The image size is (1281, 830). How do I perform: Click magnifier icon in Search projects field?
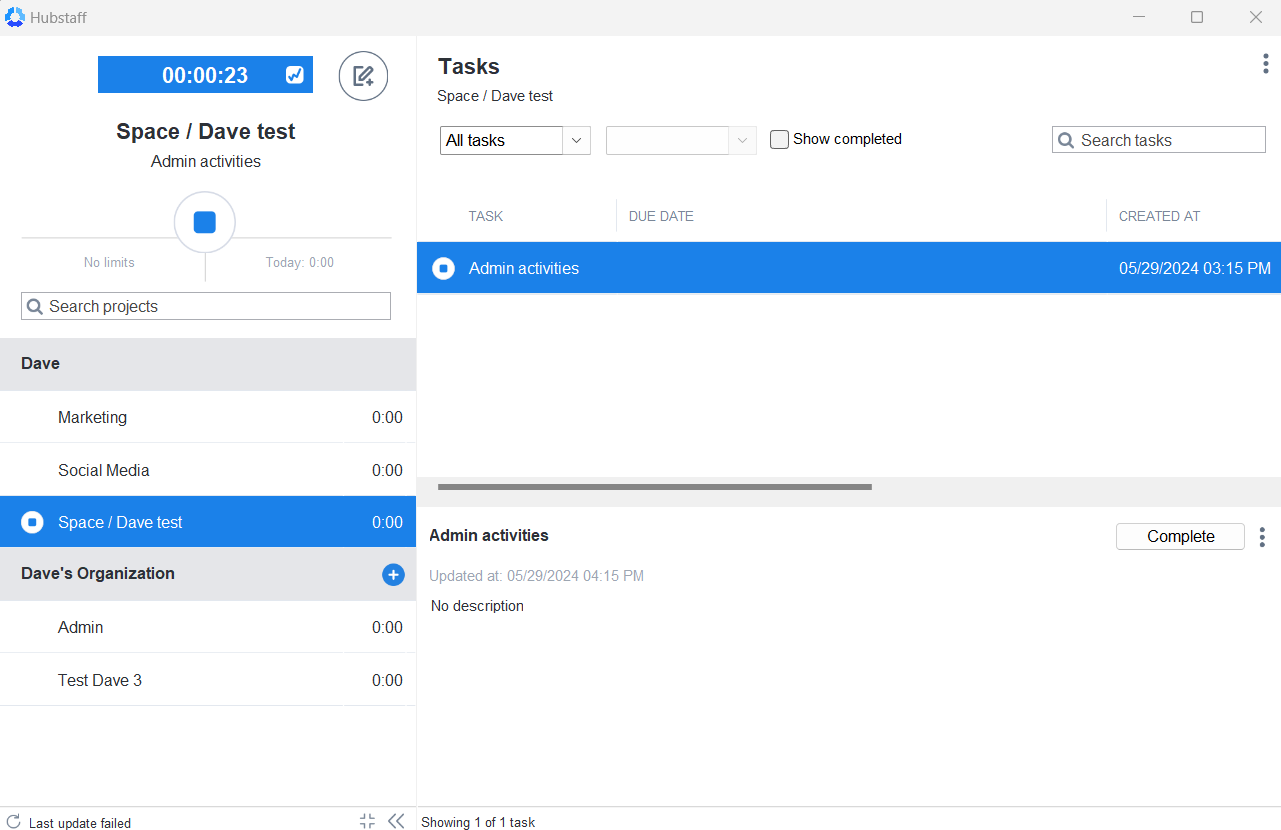[35, 306]
